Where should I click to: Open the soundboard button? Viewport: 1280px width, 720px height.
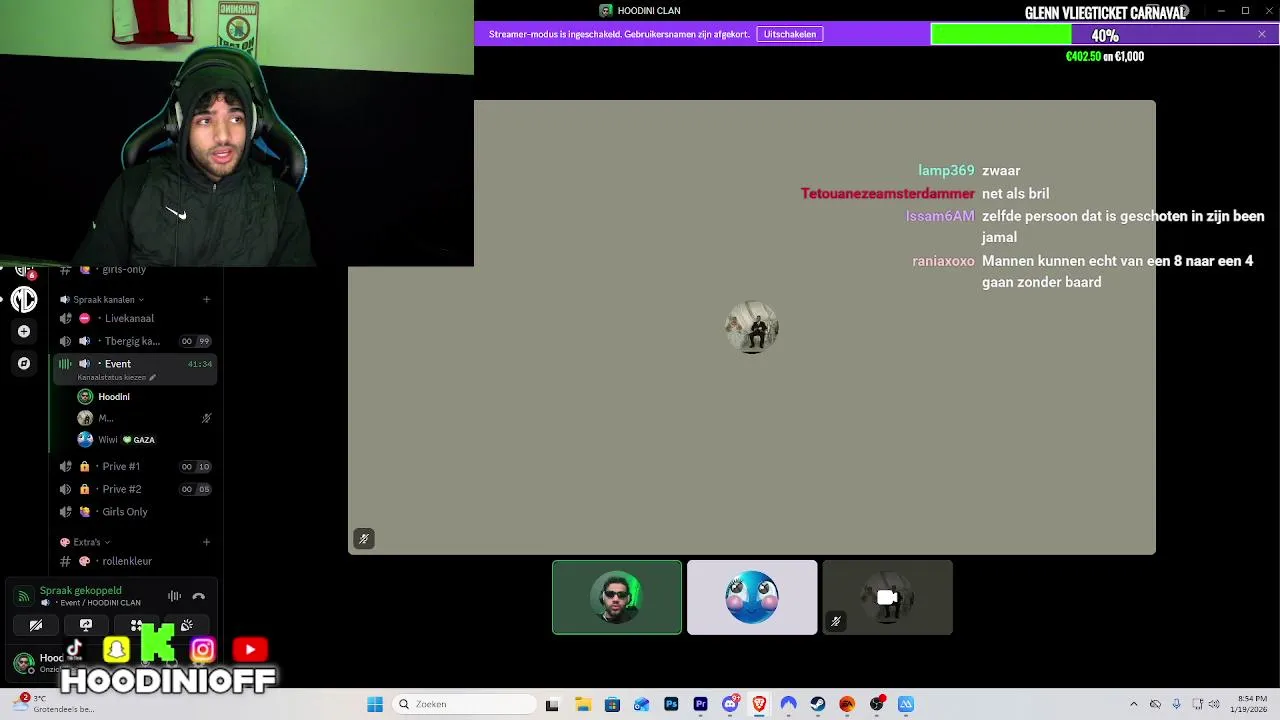click(187, 625)
